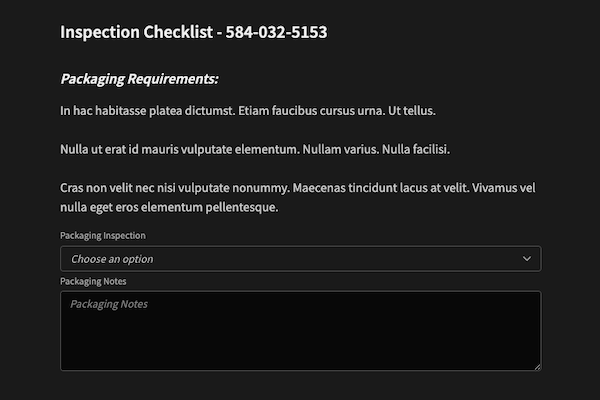Click the "Inspection Checklist" page title

(x=136, y=32)
